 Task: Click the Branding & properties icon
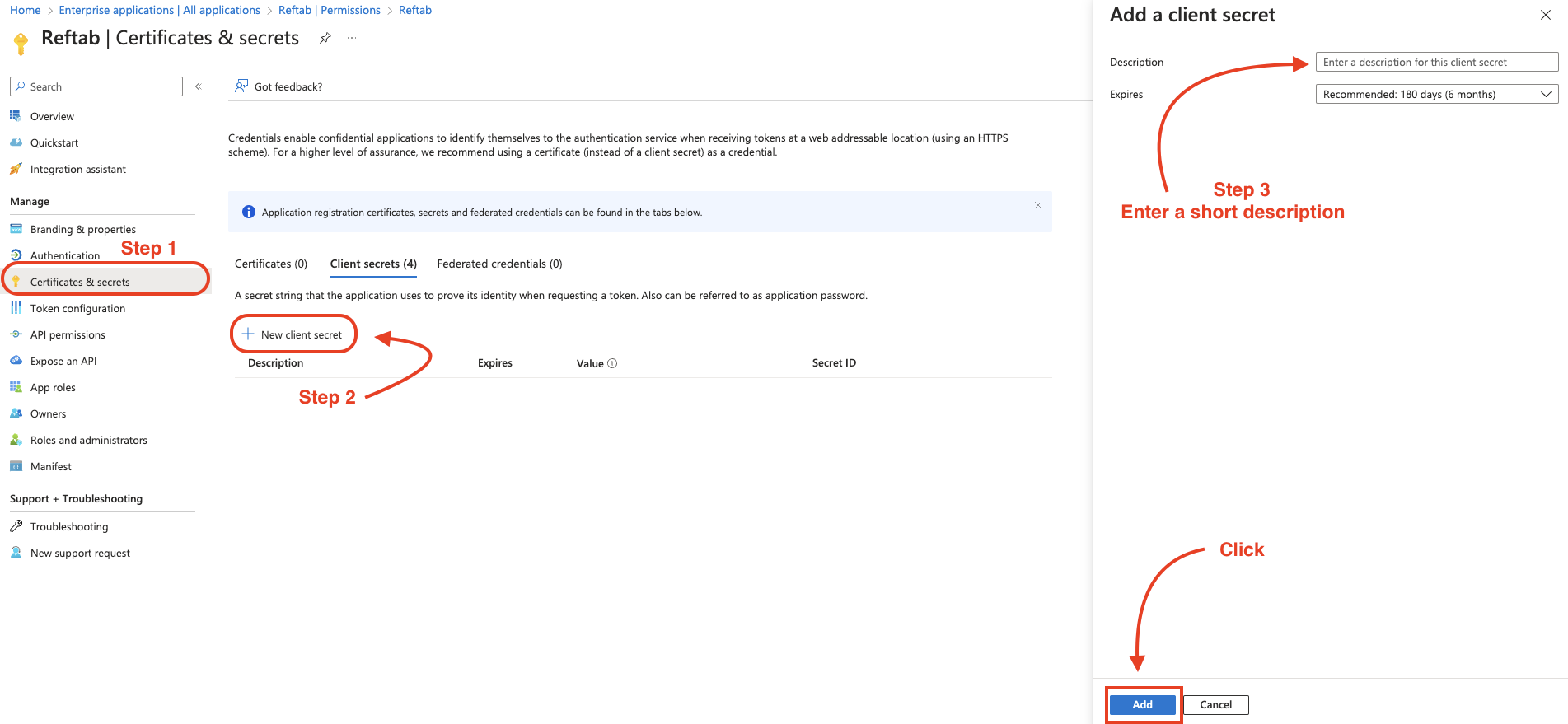click(x=16, y=229)
